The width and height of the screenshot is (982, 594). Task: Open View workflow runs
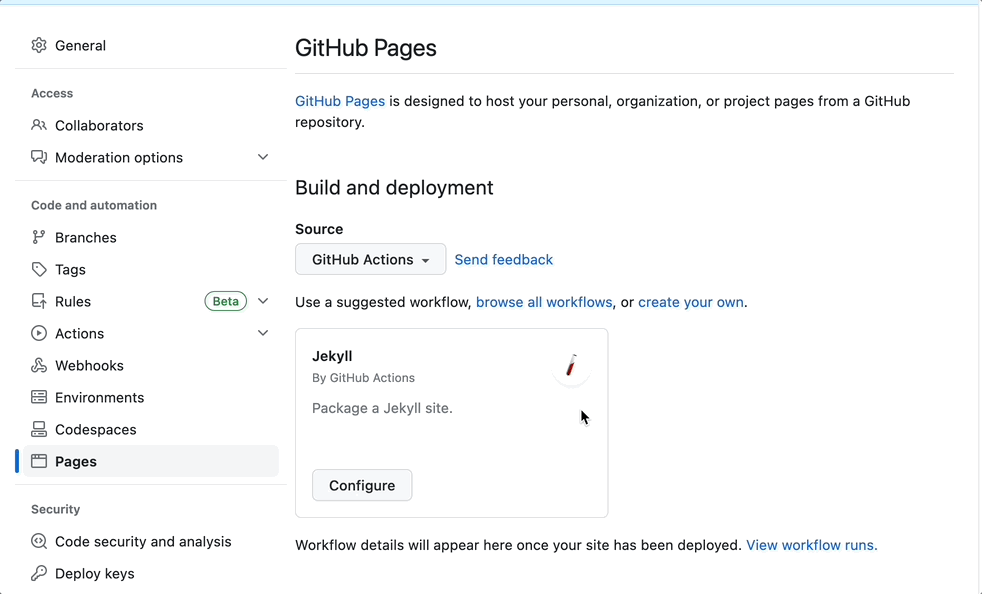click(810, 545)
